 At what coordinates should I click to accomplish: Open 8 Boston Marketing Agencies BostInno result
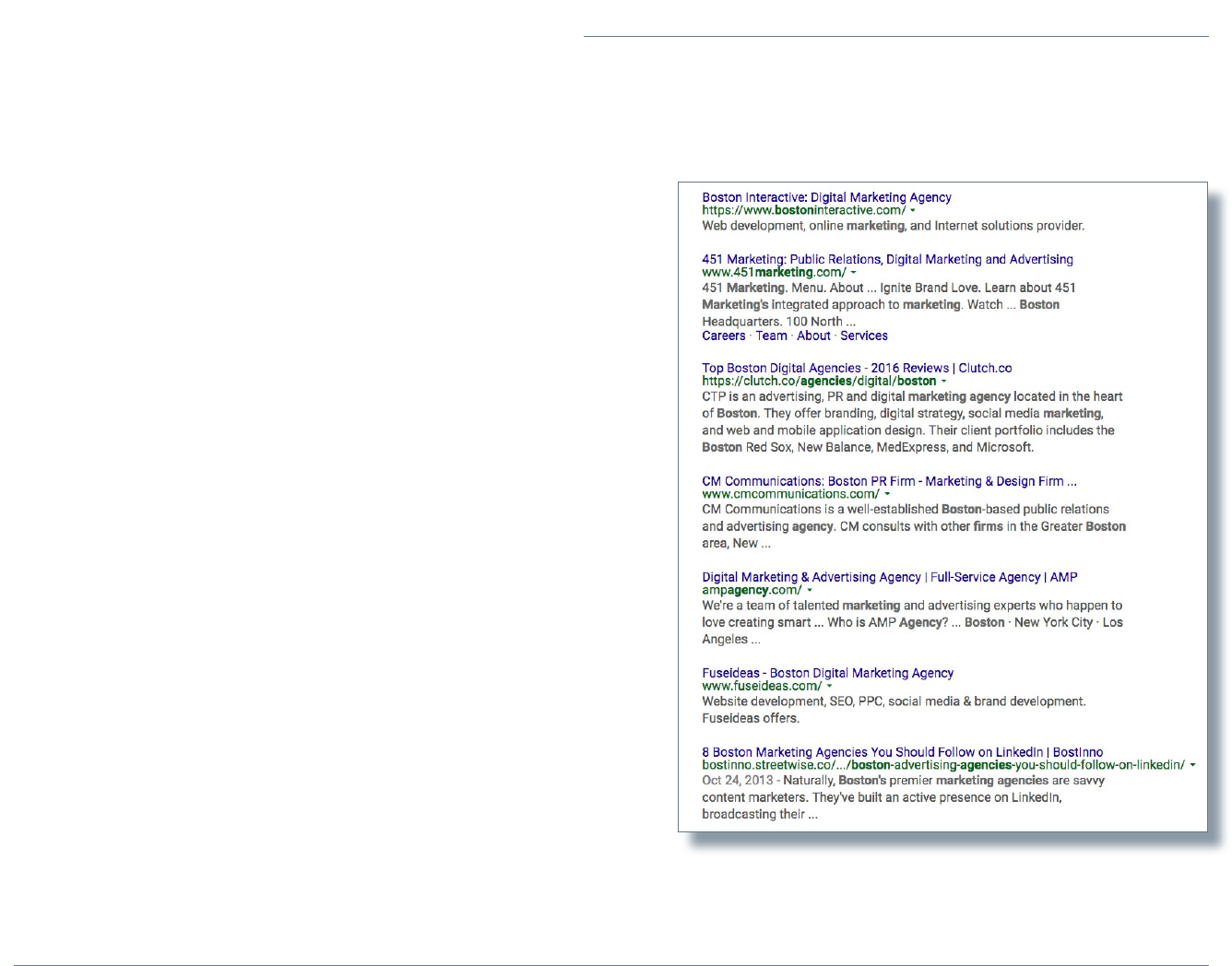902,752
